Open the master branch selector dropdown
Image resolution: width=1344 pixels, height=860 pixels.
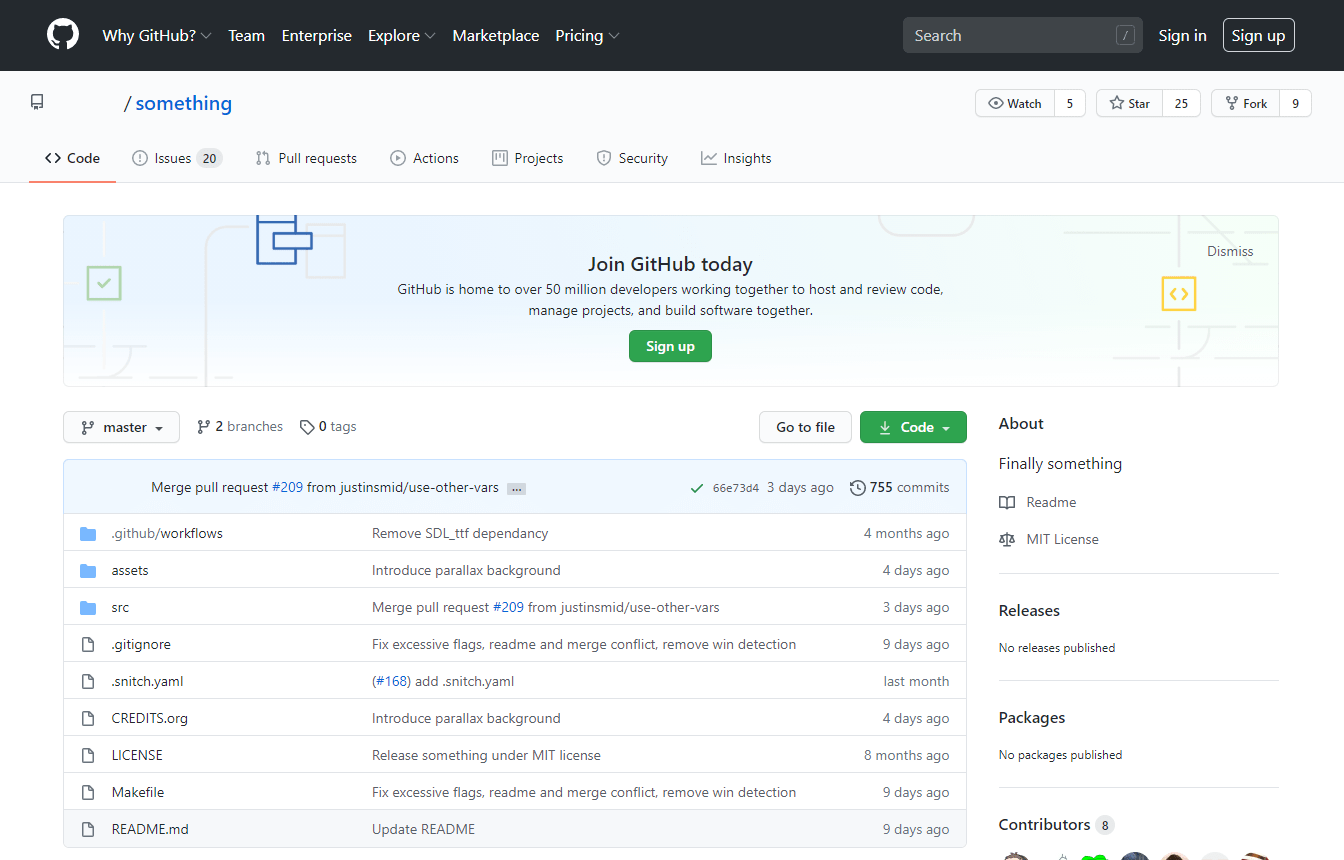pyautogui.click(x=121, y=427)
